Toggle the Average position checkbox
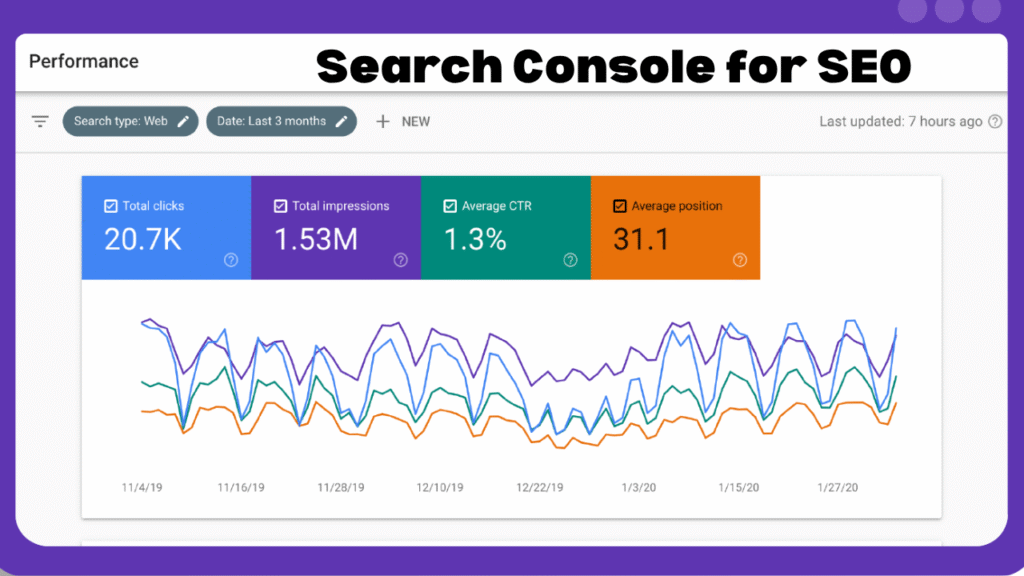 (620, 206)
